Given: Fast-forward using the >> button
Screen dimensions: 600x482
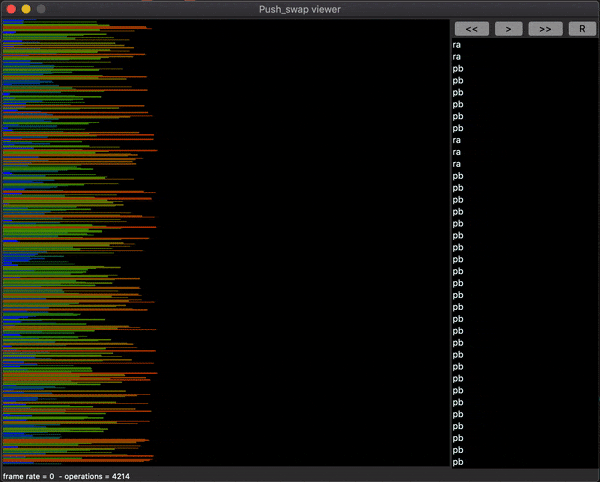Looking at the screenshot, I should 545,29.
